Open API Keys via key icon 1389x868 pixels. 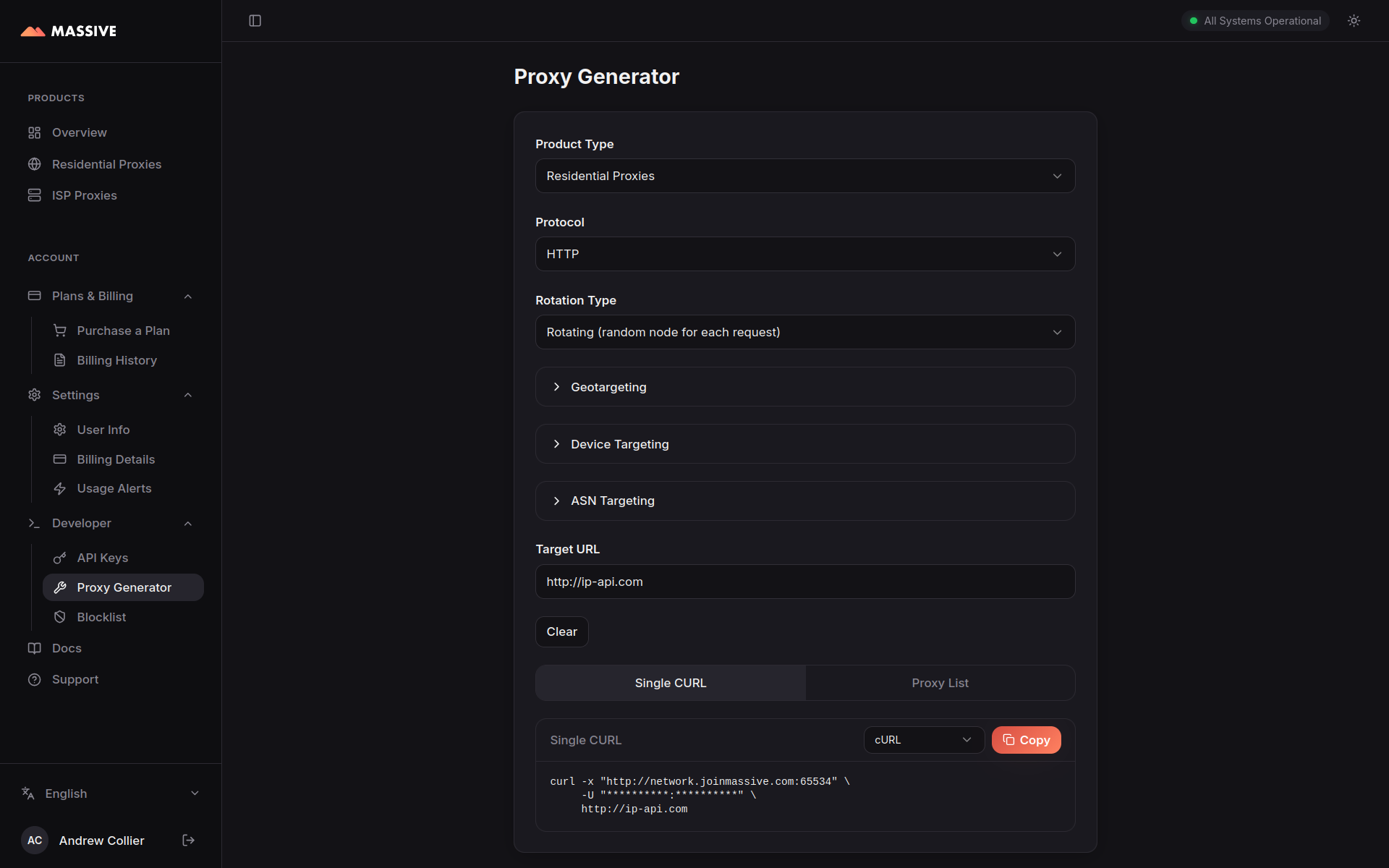click(x=60, y=558)
